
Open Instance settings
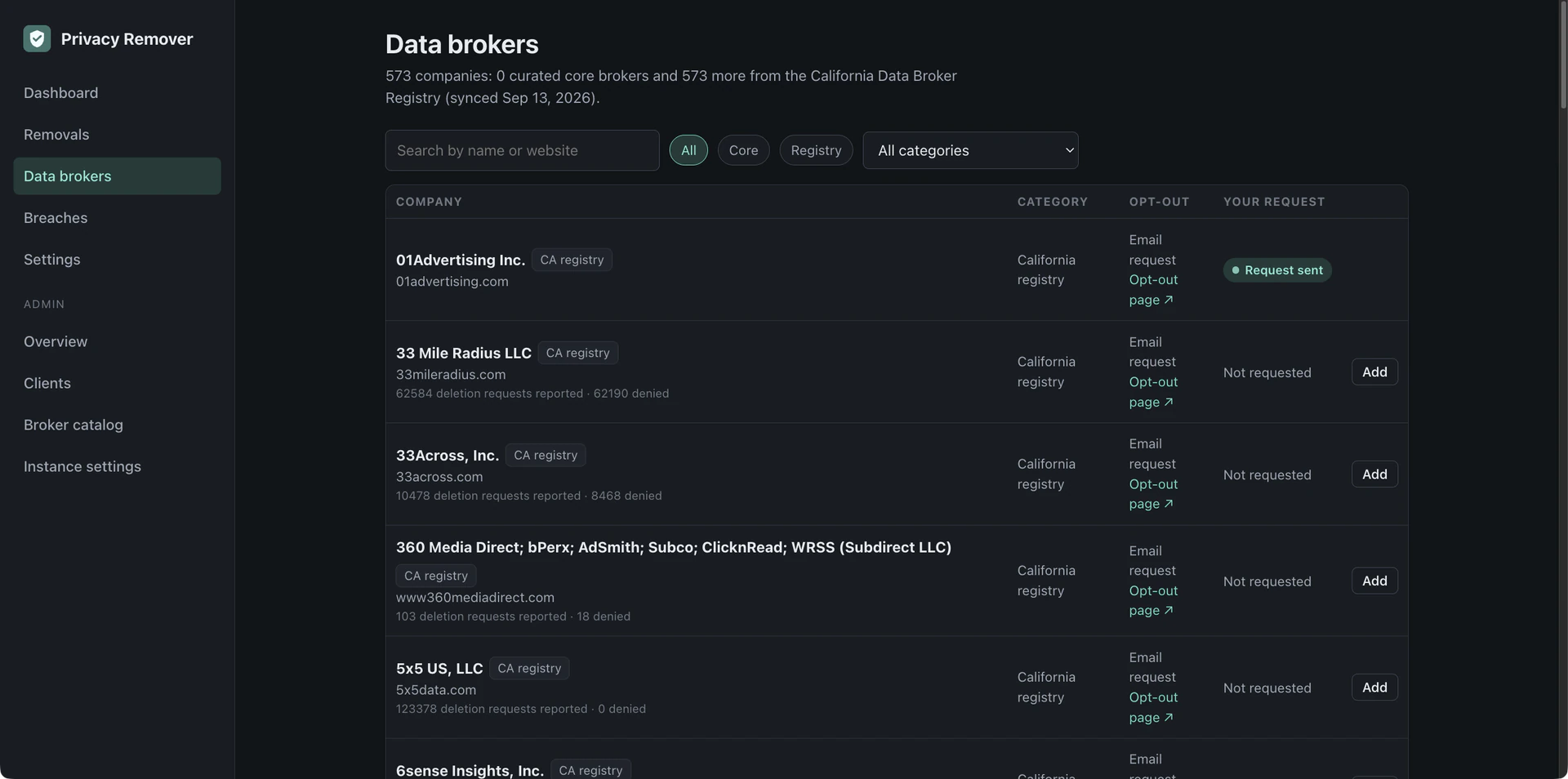pos(117,466)
